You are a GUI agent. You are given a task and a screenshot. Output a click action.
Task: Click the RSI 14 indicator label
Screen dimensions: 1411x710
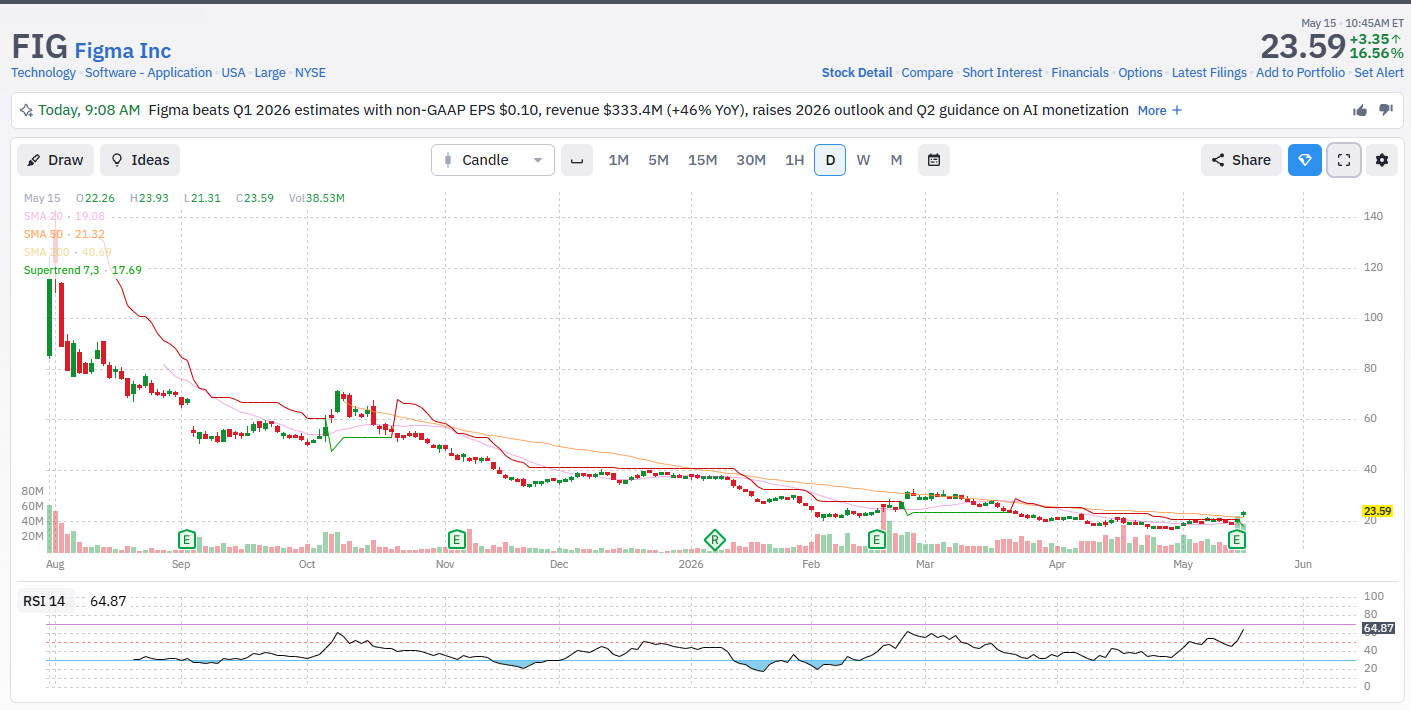point(44,601)
